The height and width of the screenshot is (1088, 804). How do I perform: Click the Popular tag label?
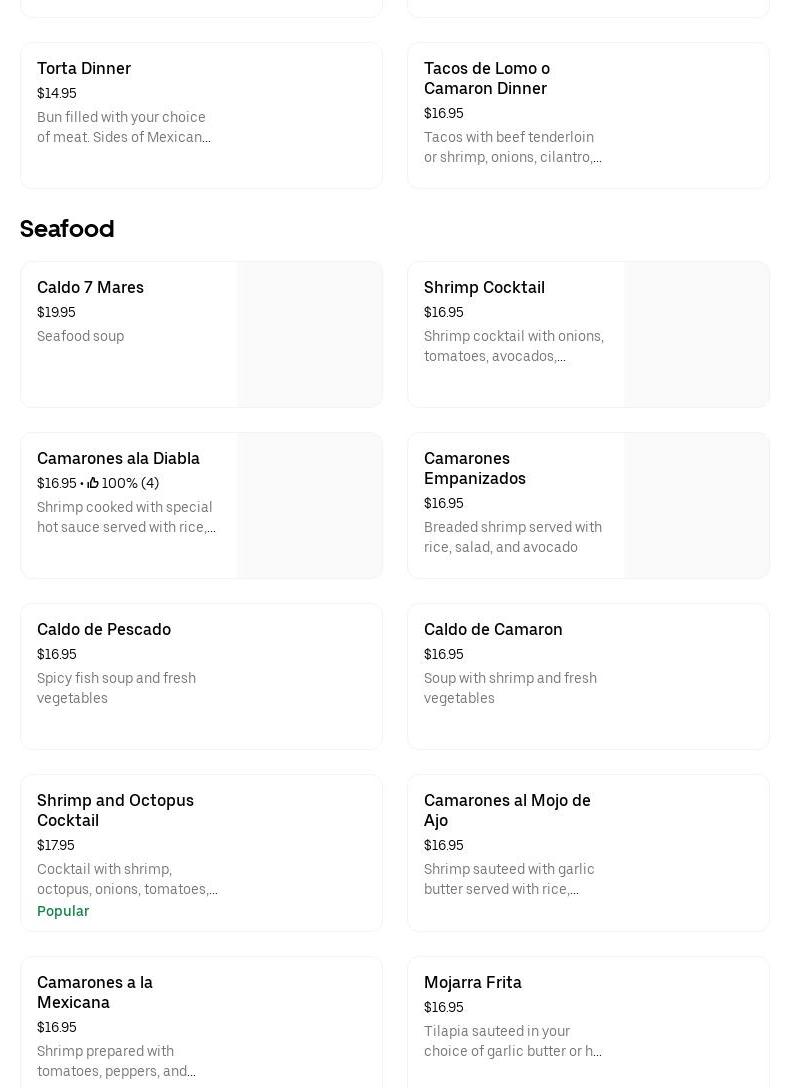[63, 911]
